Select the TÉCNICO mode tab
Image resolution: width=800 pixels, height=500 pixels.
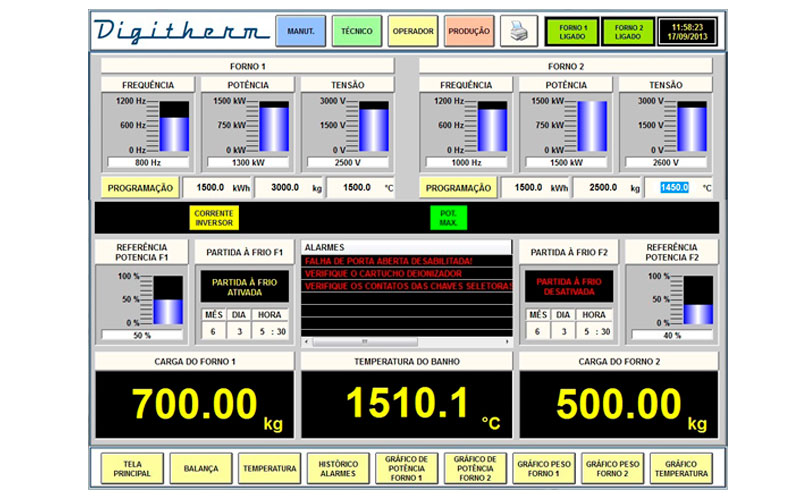(x=356, y=32)
